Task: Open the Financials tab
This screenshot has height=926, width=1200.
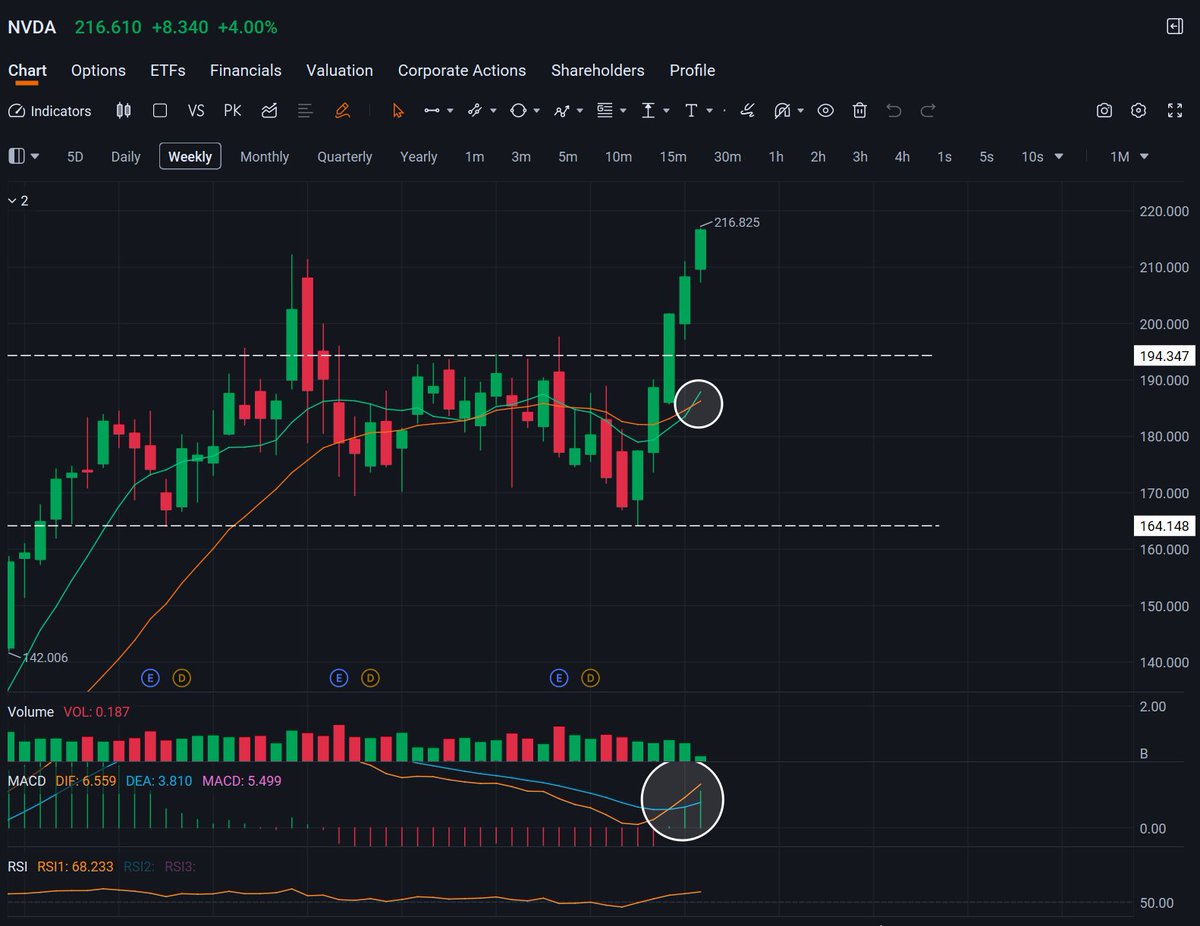Action: pos(246,70)
